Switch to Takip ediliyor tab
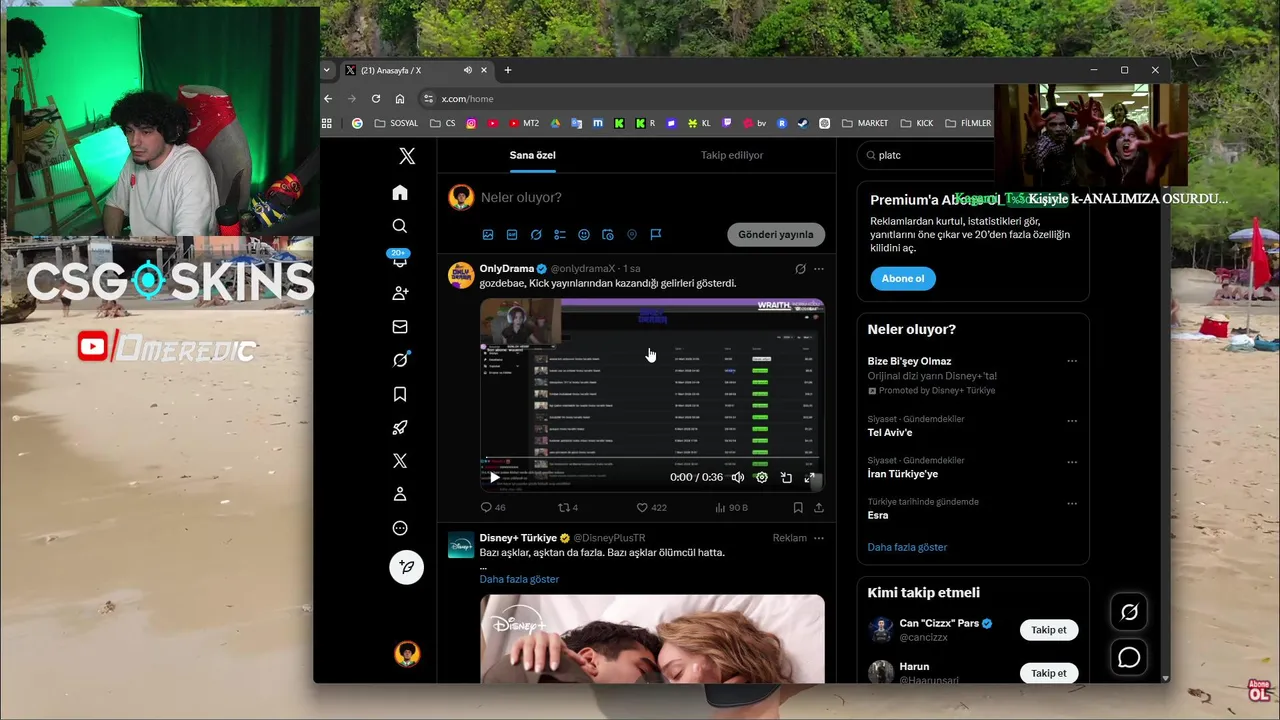This screenshot has width=1280, height=720. (x=732, y=156)
